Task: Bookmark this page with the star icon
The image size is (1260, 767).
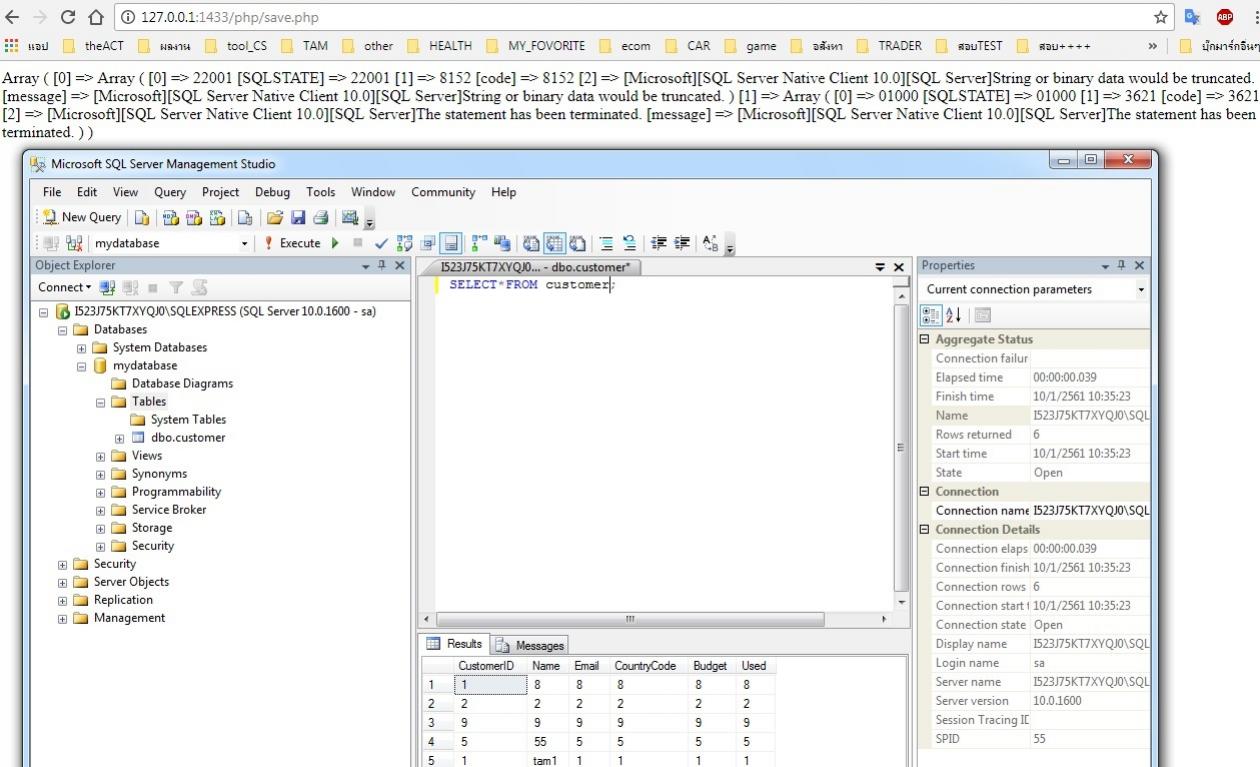Action: pyautogui.click(x=1161, y=17)
